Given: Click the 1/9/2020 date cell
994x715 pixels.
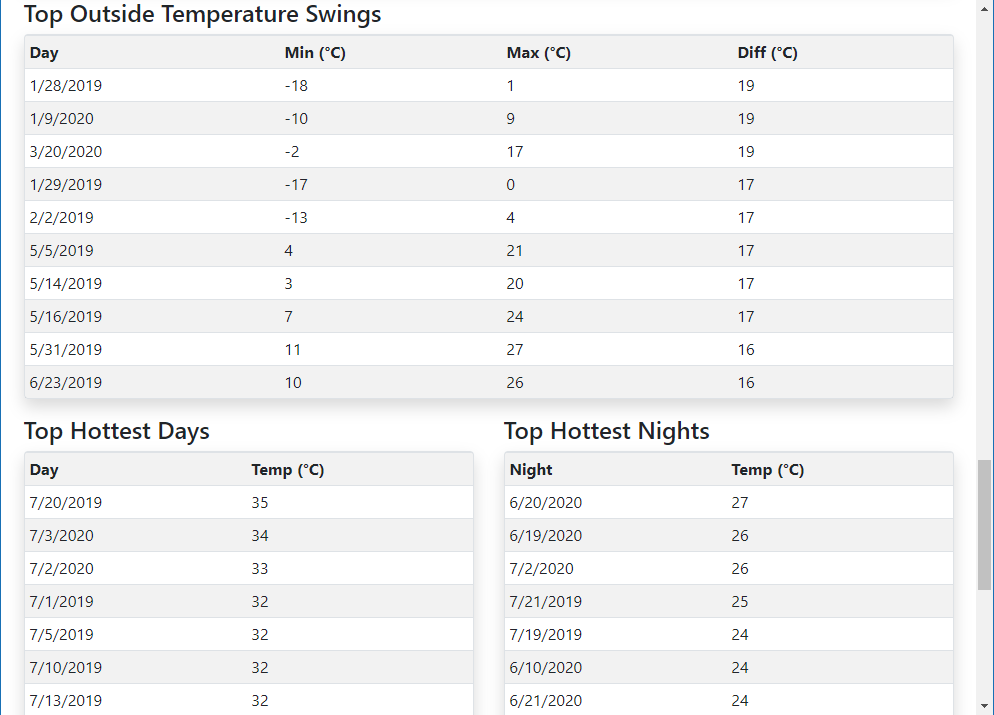Looking at the screenshot, I should pos(62,119).
